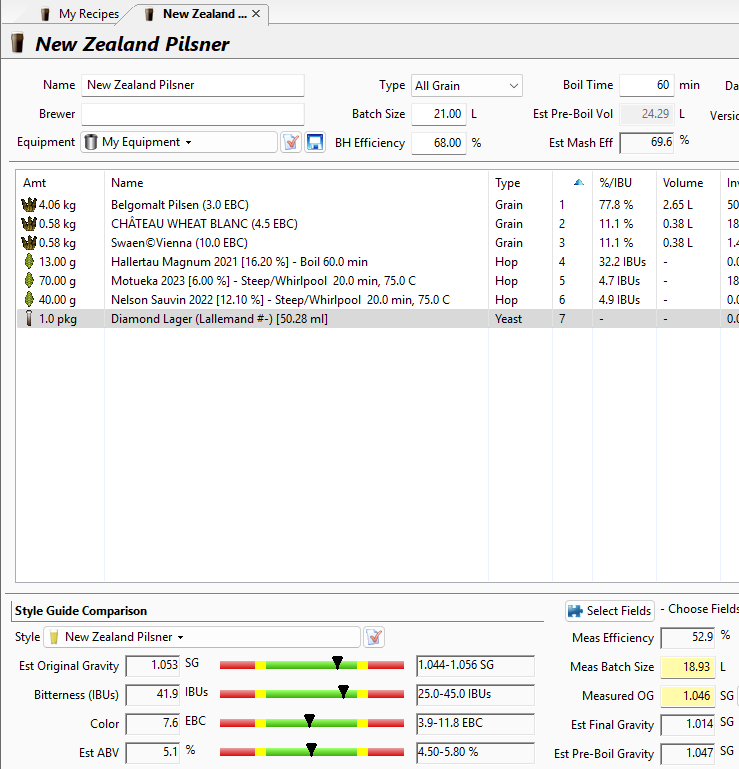Click the Bitterness IBUs range slider
This screenshot has height=769, width=739.
tap(312, 694)
